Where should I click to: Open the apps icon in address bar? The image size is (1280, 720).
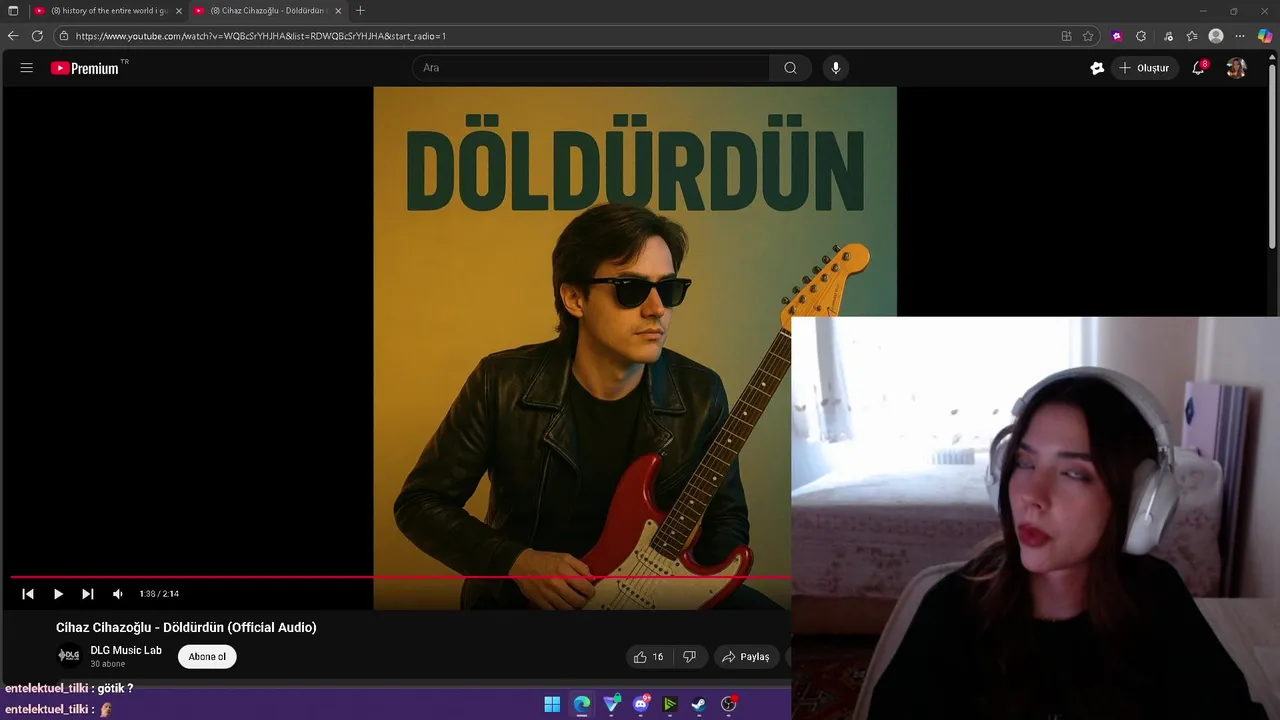pyautogui.click(x=1066, y=36)
